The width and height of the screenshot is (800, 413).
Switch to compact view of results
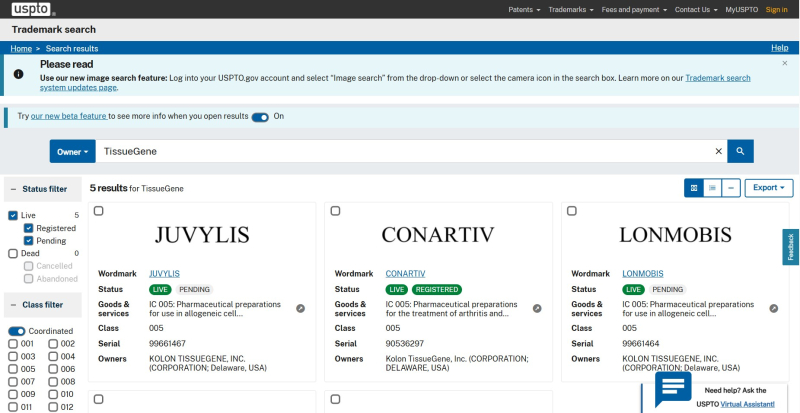tap(731, 188)
